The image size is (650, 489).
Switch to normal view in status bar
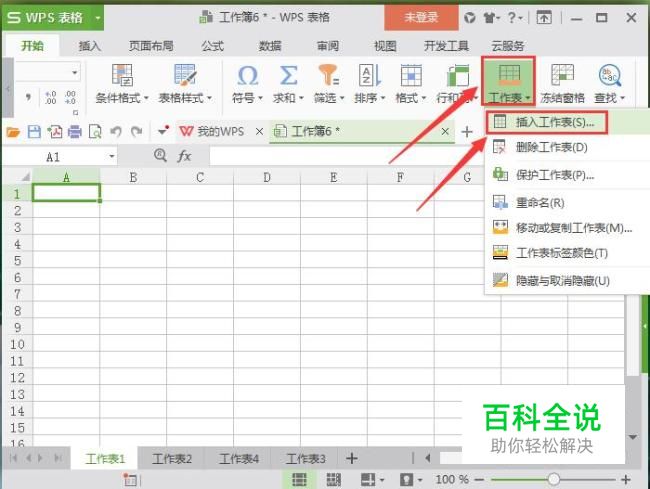click(x=299, y=479)
